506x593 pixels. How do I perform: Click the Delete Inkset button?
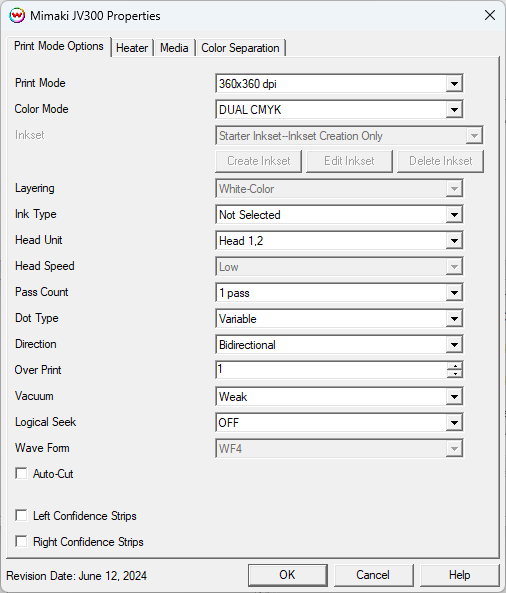pos(441,161)
